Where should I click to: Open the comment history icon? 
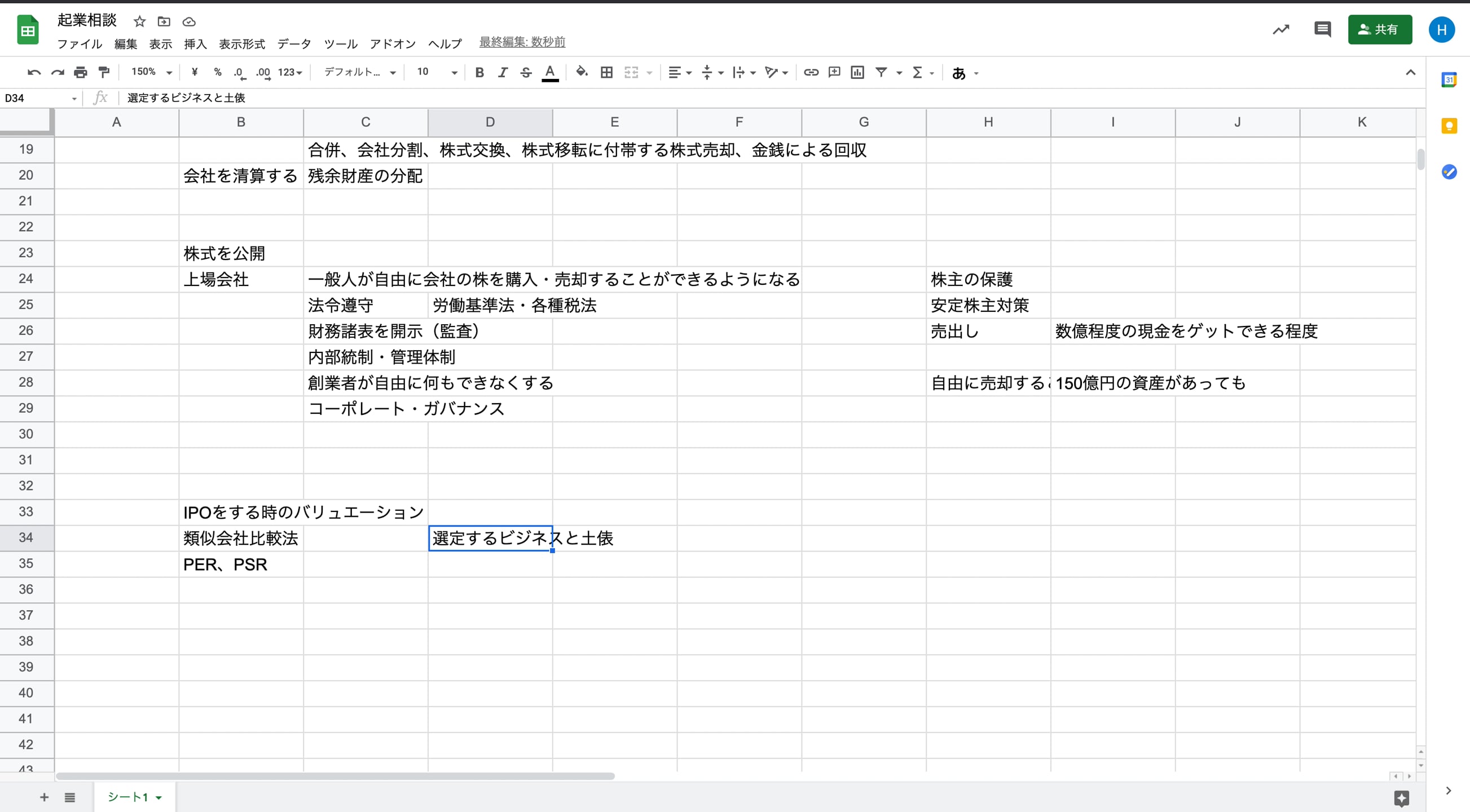click(1322, 29)
